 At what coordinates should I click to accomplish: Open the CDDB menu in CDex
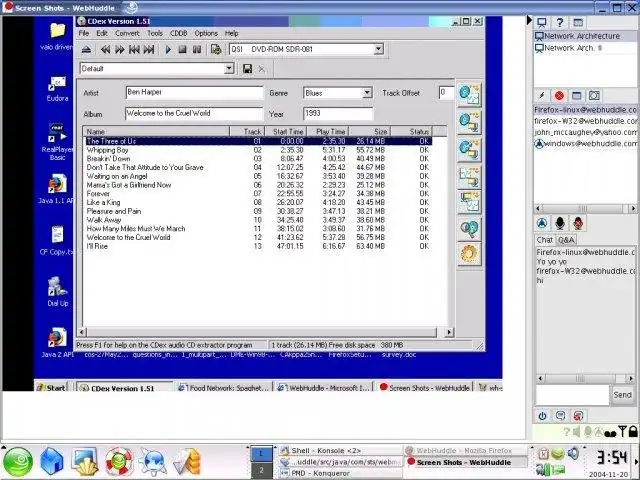tap(178, 33)
